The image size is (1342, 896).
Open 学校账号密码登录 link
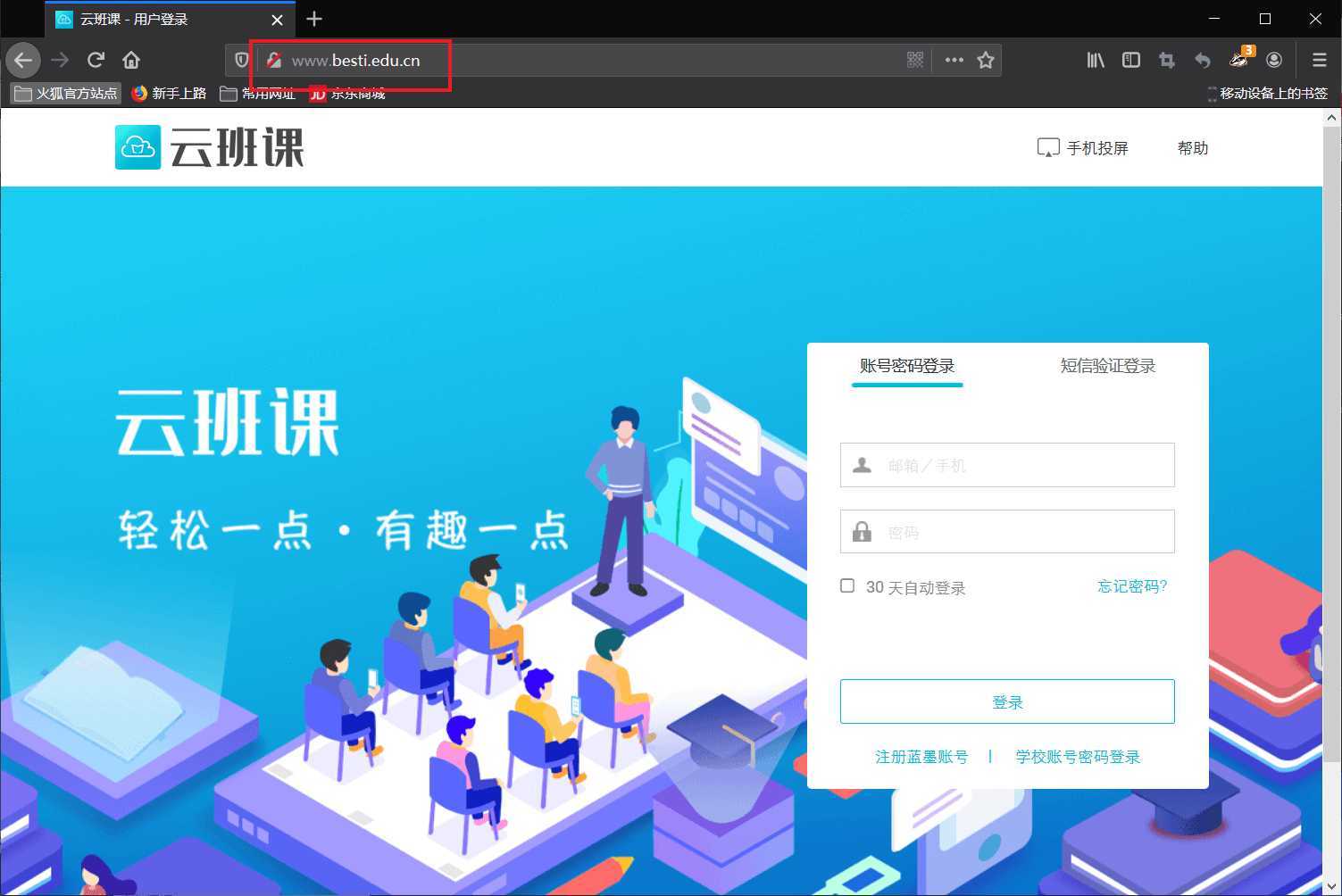(x=1078, y=757)
